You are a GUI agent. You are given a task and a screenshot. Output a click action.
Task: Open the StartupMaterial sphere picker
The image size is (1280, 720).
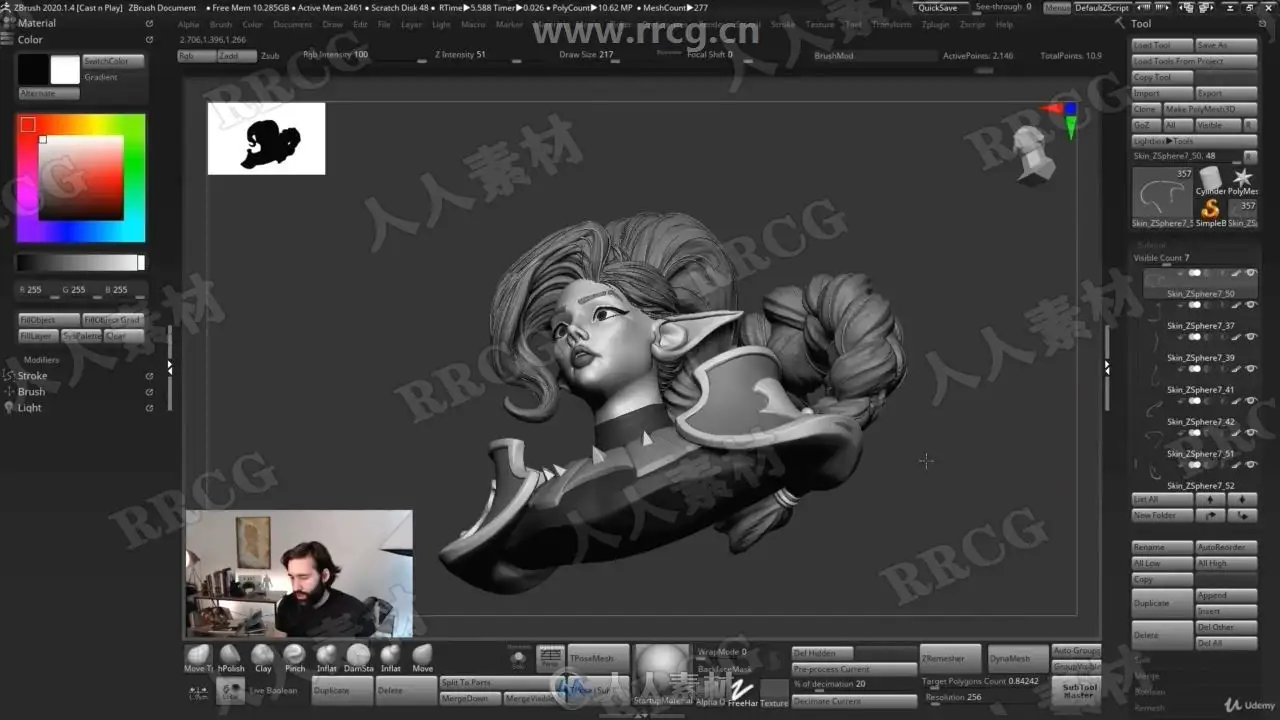click(662, 675)
